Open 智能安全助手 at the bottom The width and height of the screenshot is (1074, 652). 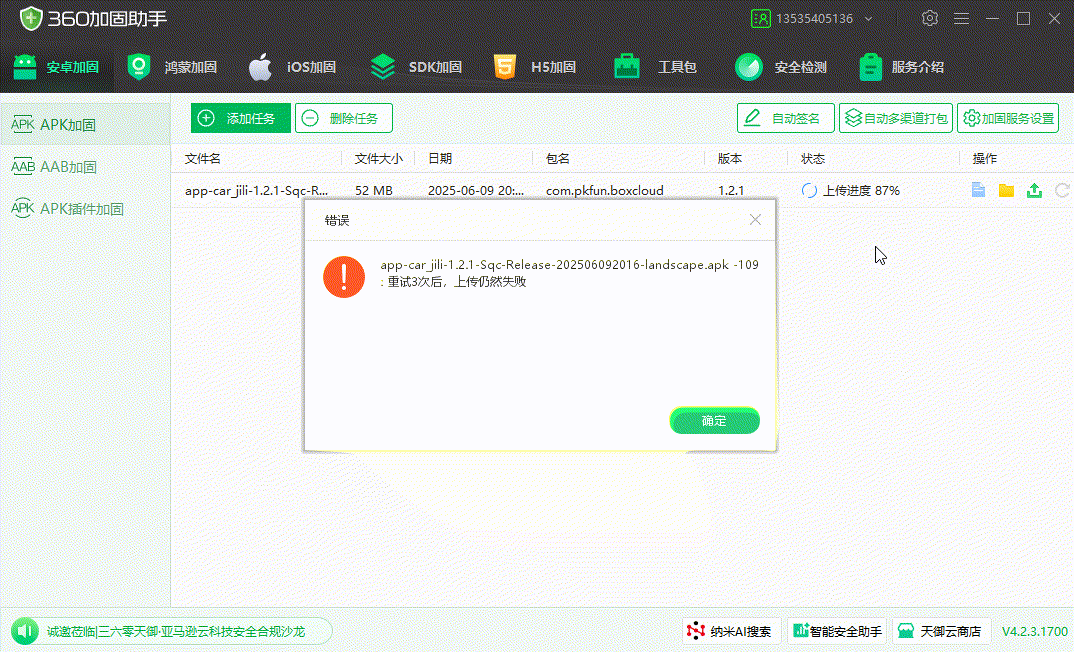click(x=836, y=631)
